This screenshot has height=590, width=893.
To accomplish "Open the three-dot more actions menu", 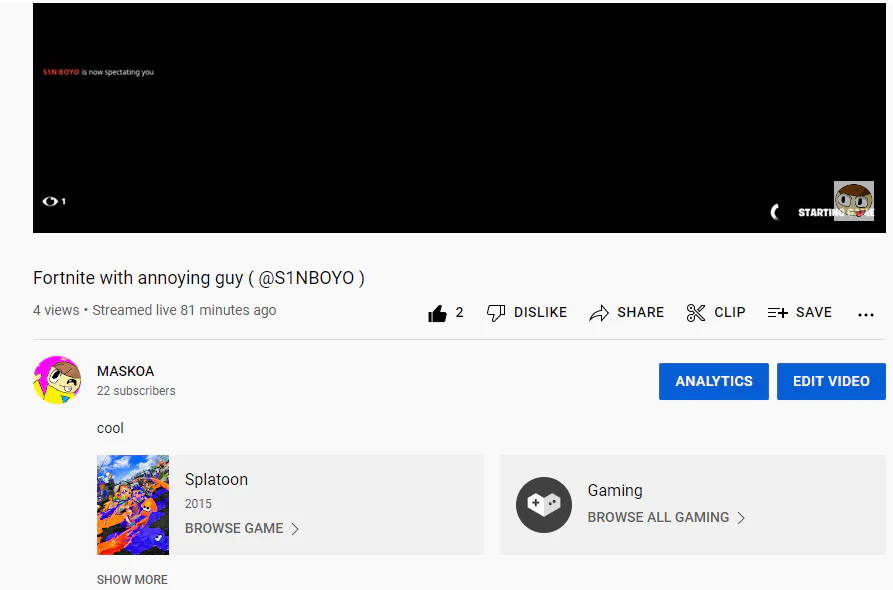I will (866, 314).
